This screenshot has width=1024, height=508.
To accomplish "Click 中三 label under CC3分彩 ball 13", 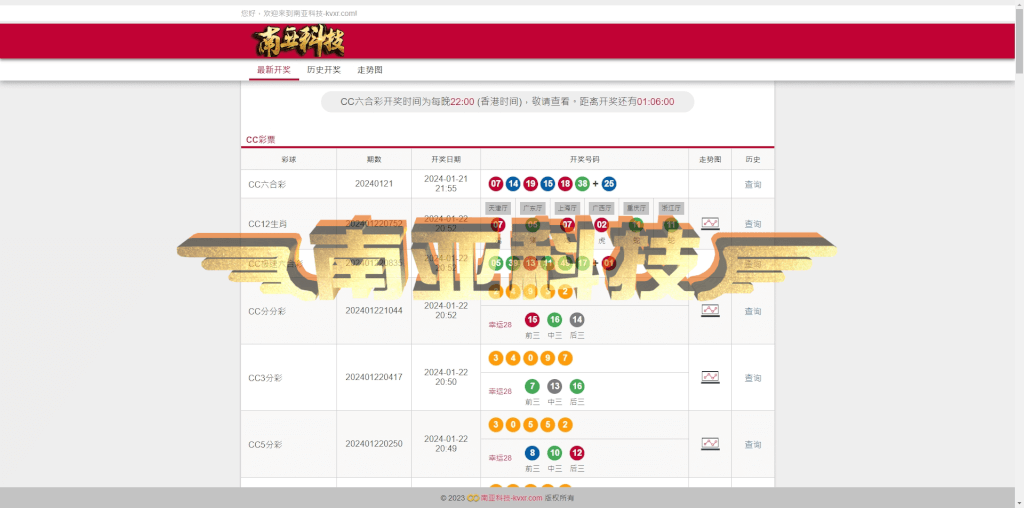I will point(554,402).
